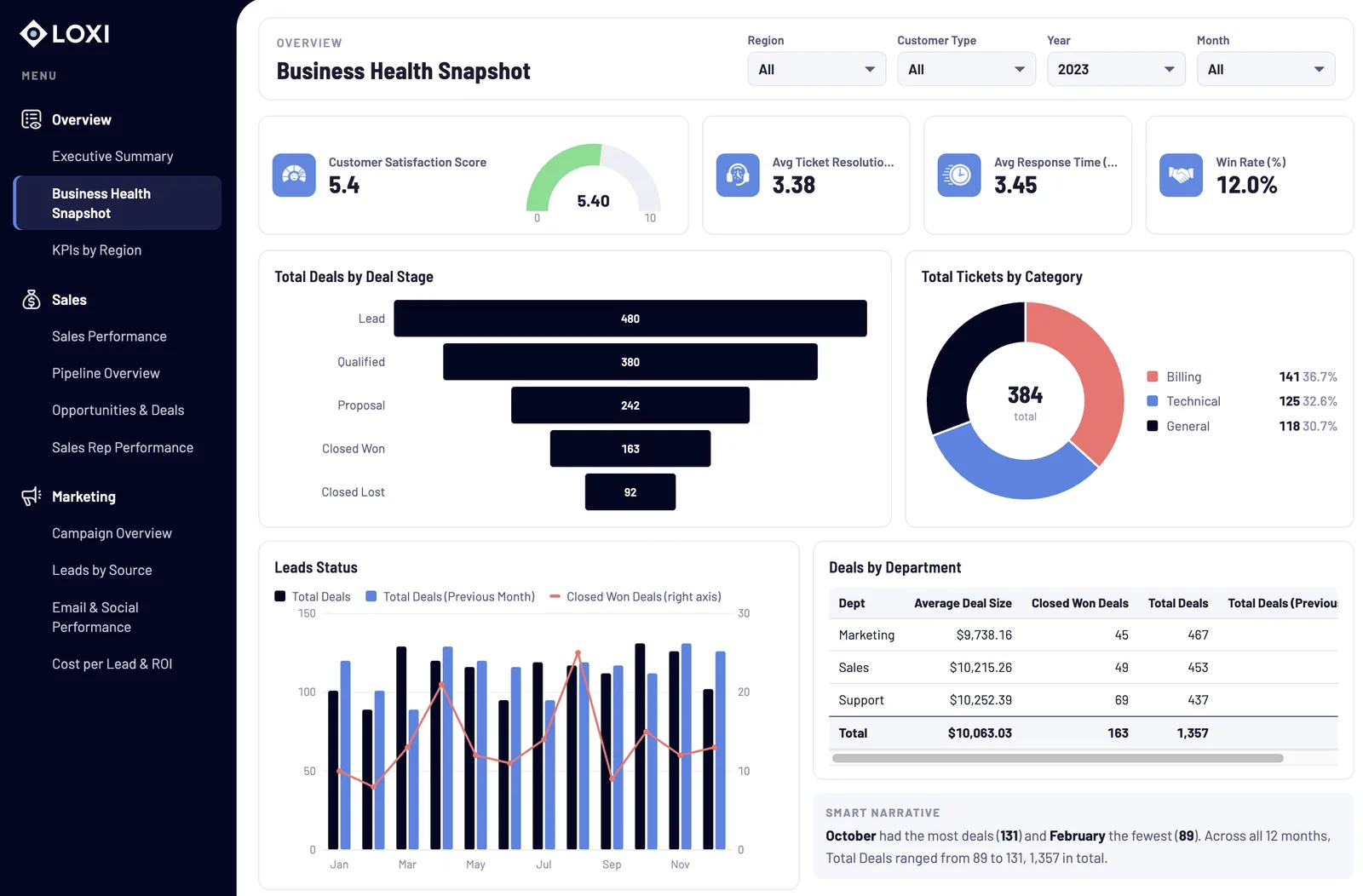
Task: Click the Marketing megaphone icon
Action: (x=32, y=497)
